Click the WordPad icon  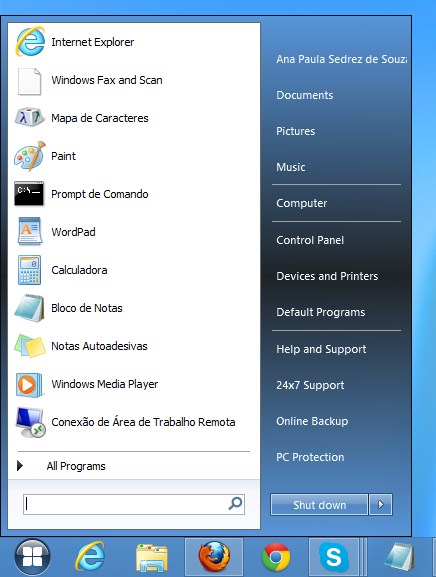tap(30, 231)
